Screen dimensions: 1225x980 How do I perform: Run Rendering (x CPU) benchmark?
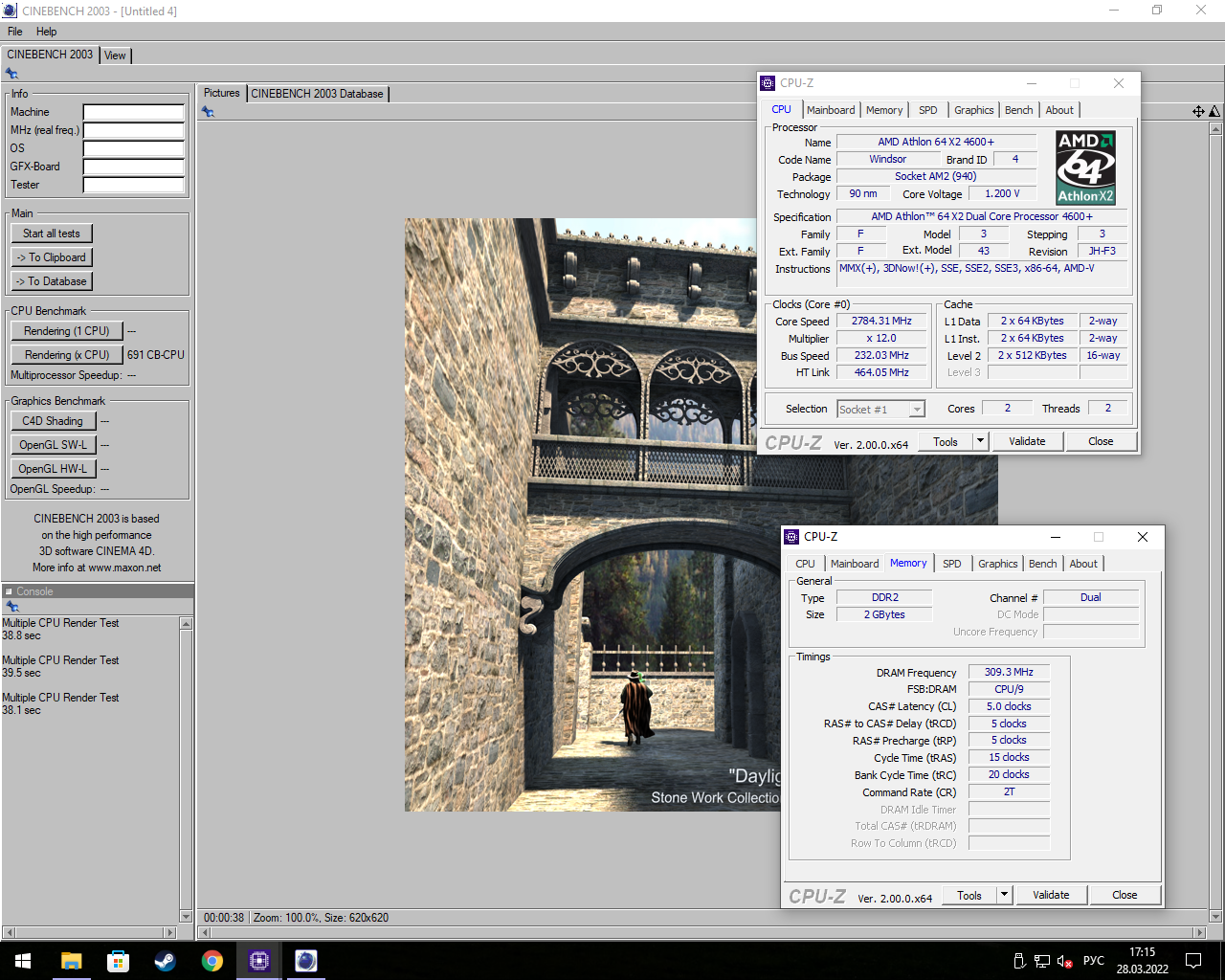(x=67, y=355)
